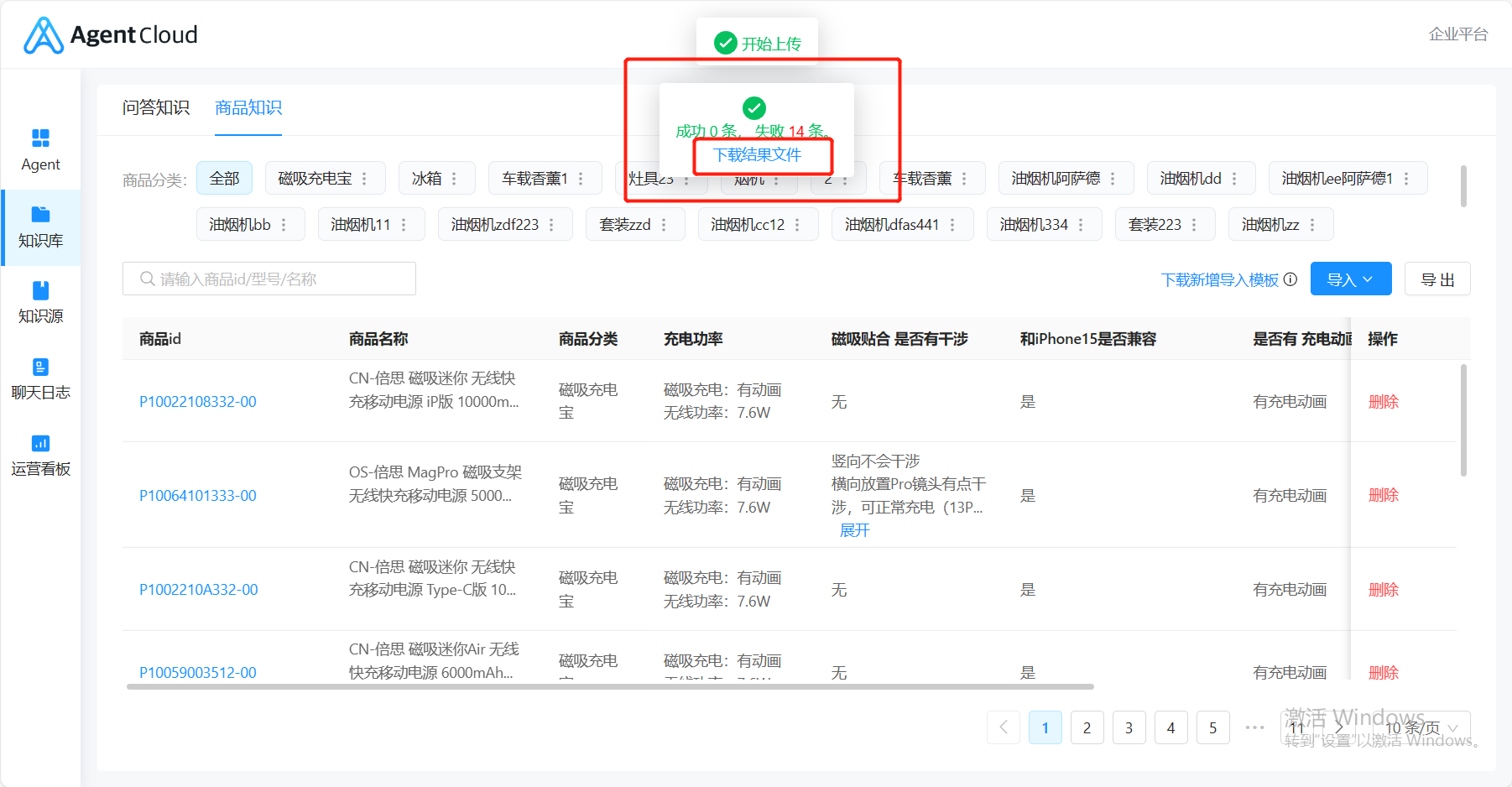Open more options for 油烟机ee阿萨德1 category
Viewport: 1512px width, 787px height.
click(x=1406, y=179)
